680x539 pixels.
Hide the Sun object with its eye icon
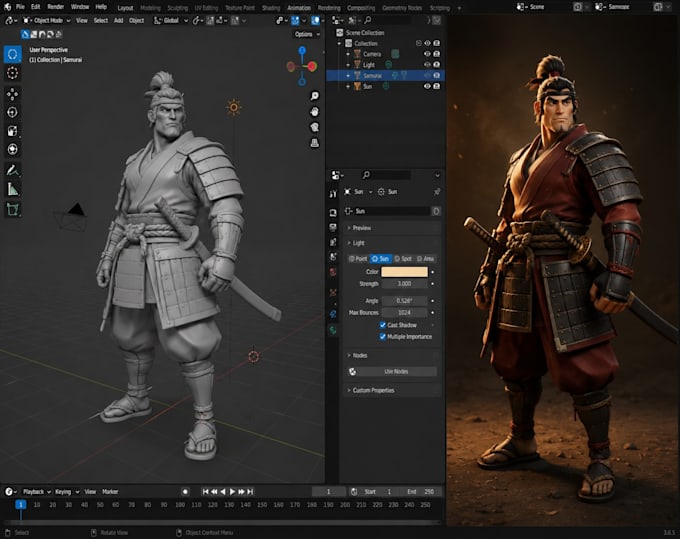pos(427,86)
